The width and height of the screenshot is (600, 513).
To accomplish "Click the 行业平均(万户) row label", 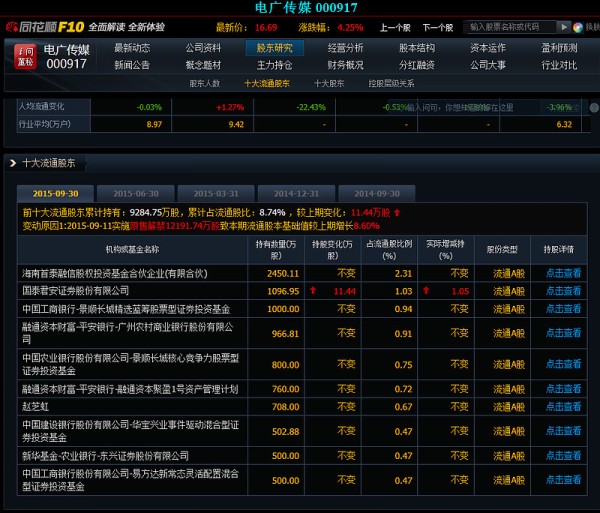I will point(45,124).
